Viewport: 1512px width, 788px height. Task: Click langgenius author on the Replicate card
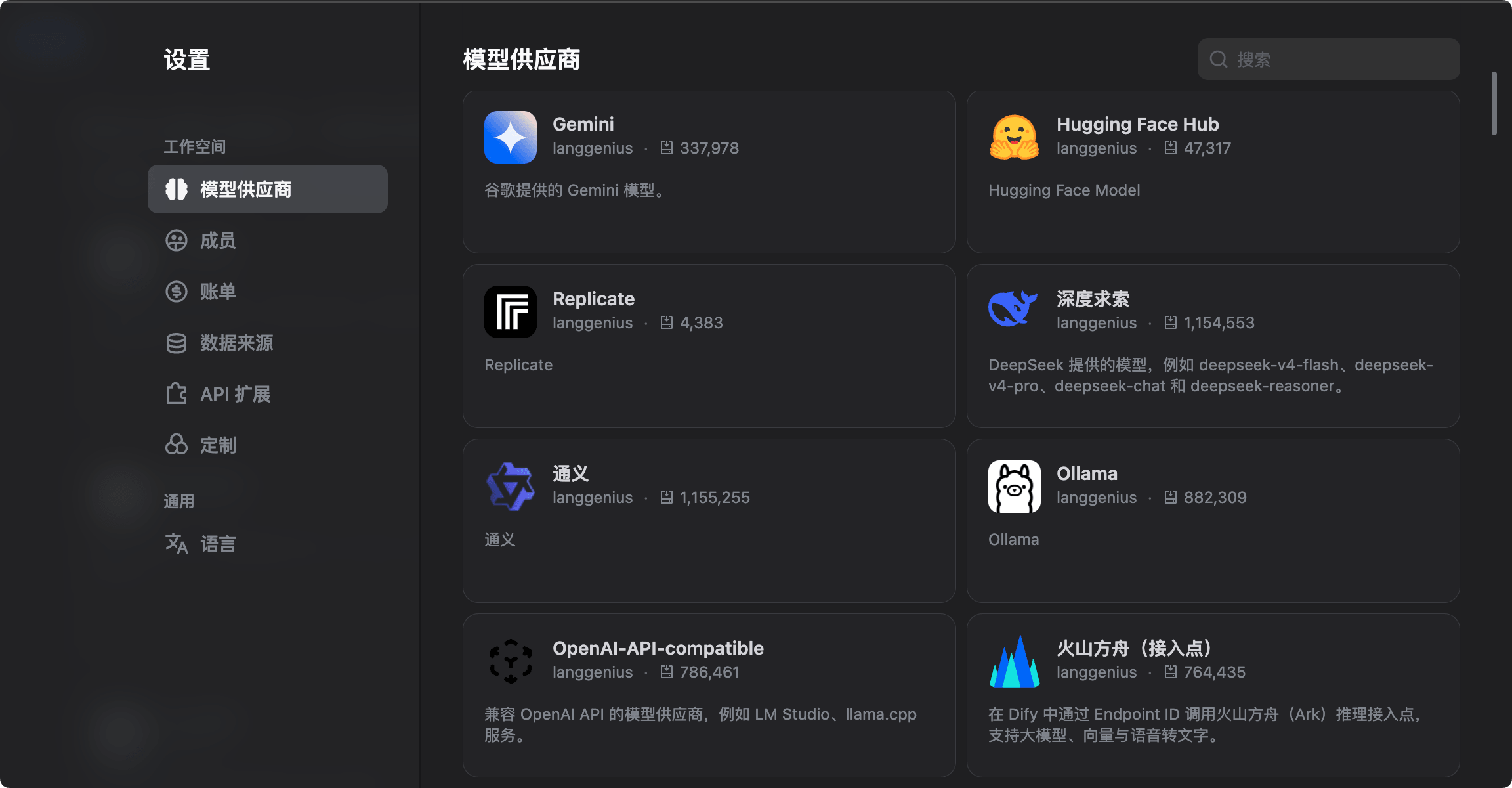point(593,322)
